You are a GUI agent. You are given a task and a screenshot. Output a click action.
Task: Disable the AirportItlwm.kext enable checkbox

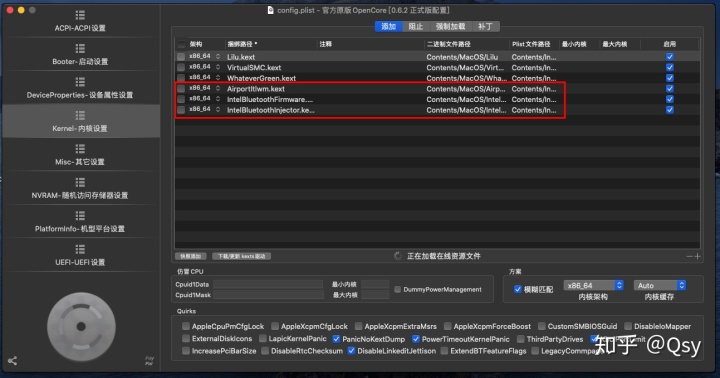pos(669,89)
